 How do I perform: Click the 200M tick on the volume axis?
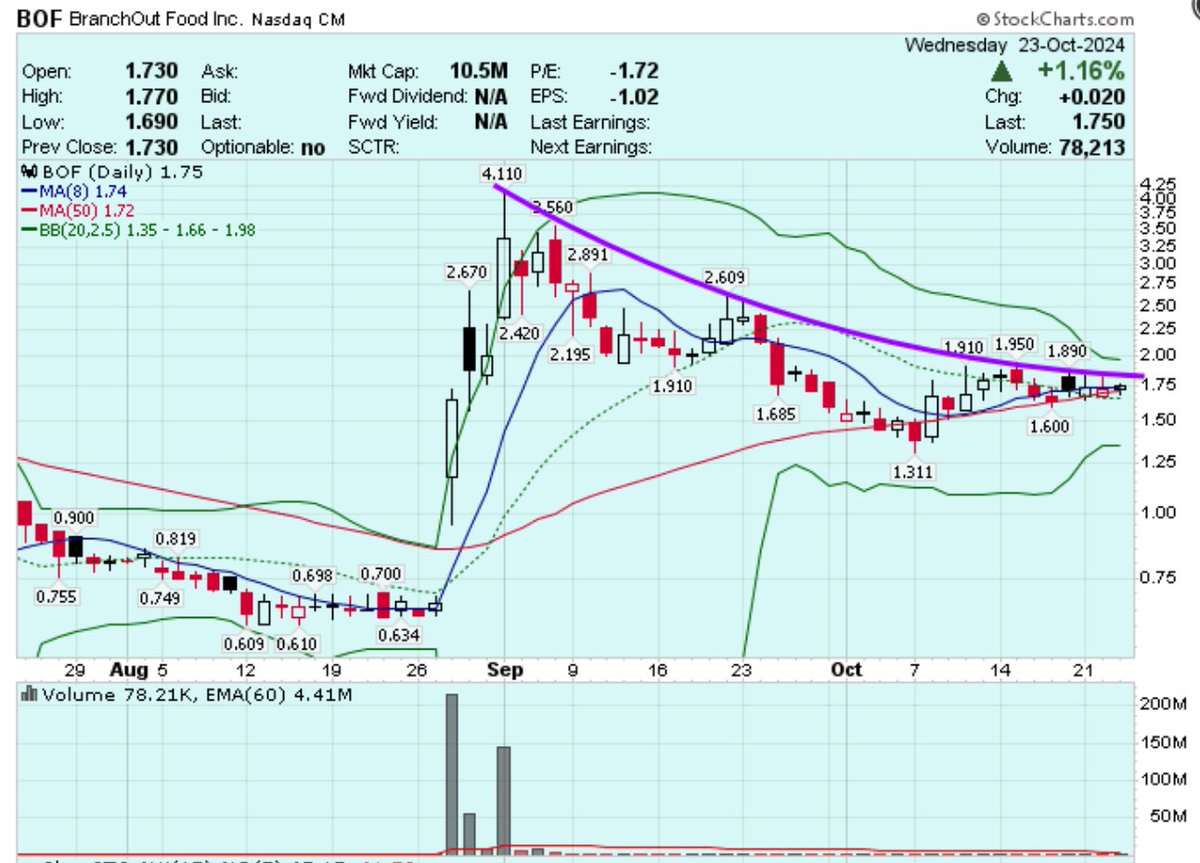pyautogui.click(x=1166, y=704)
